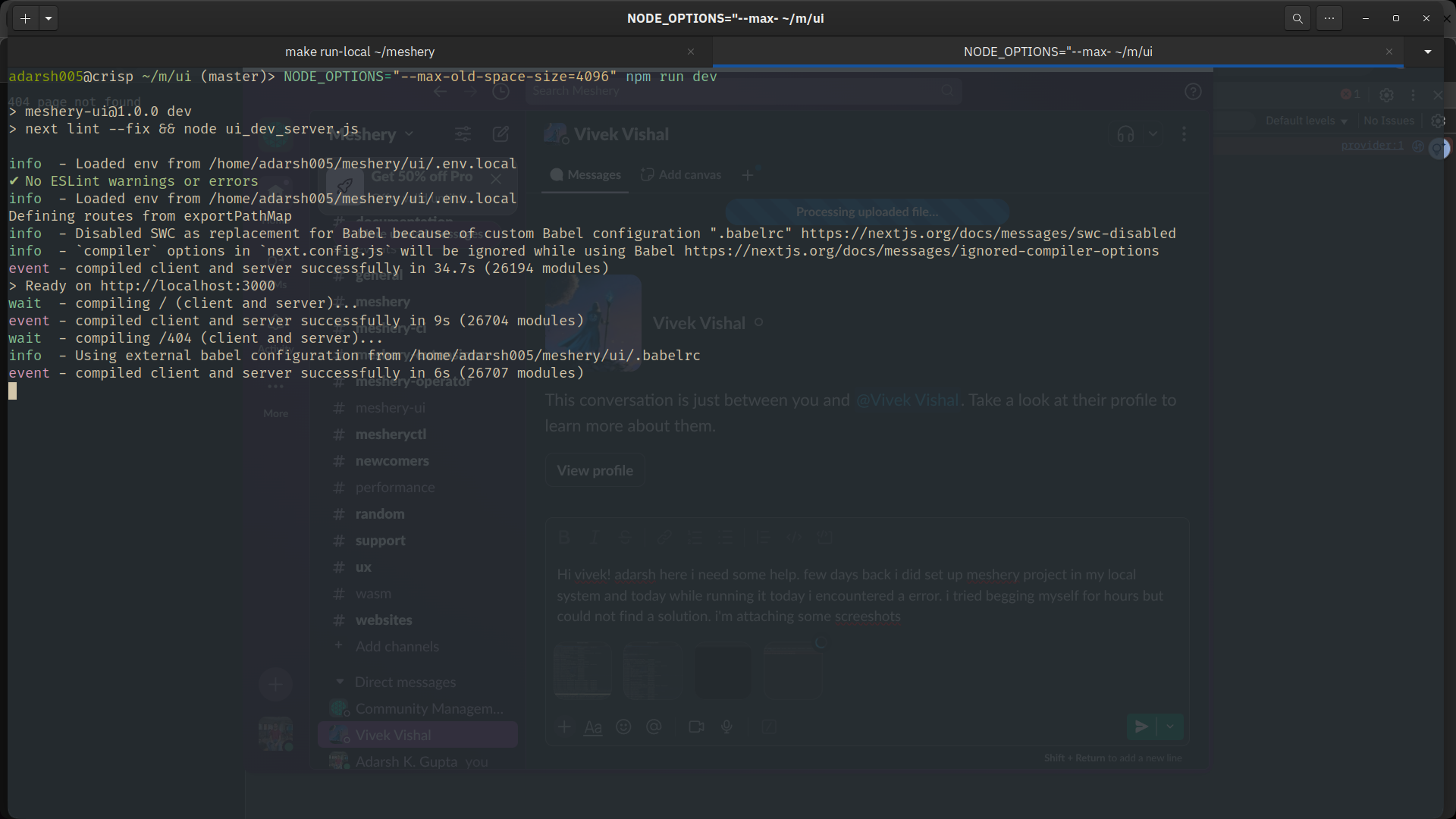The height and width of the screenshot is (819, 1456).
Task: Switch to the 'make run-local ~/meshery' tab
Action: tap(359, 52)
